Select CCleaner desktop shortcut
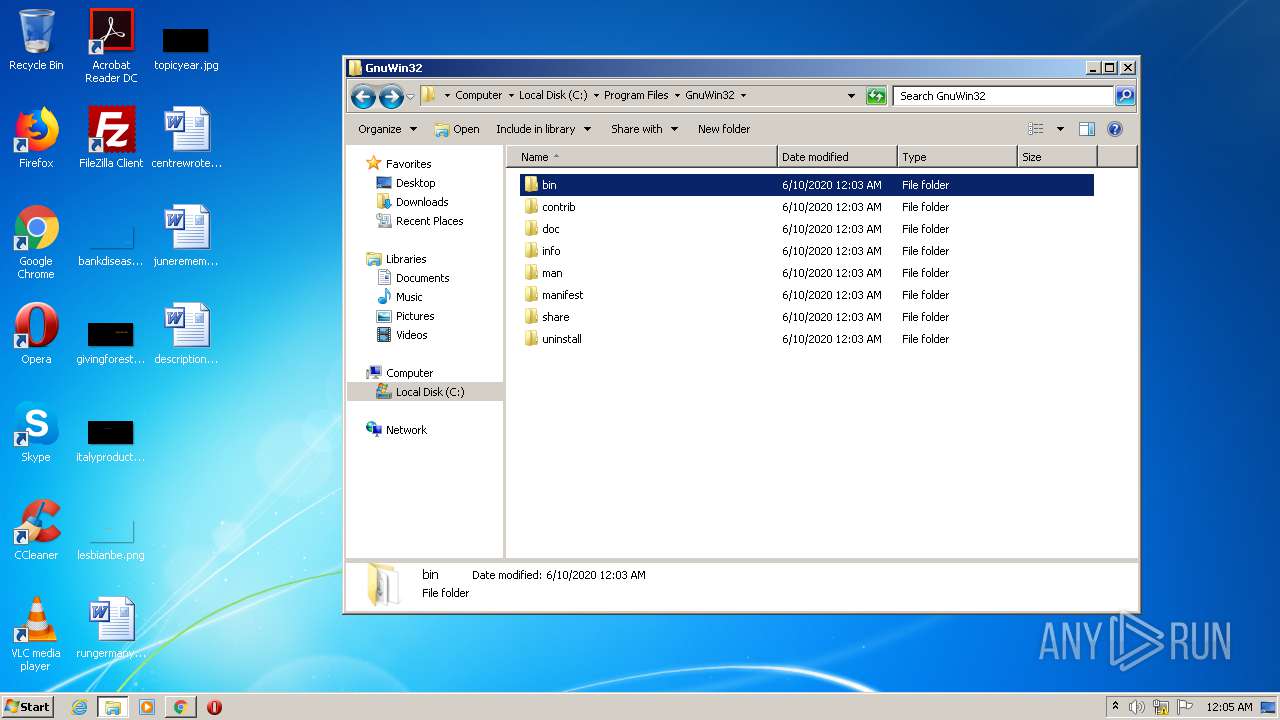Image resolution: width=1280 pixels, height=720 pixels. click(36, 530)
